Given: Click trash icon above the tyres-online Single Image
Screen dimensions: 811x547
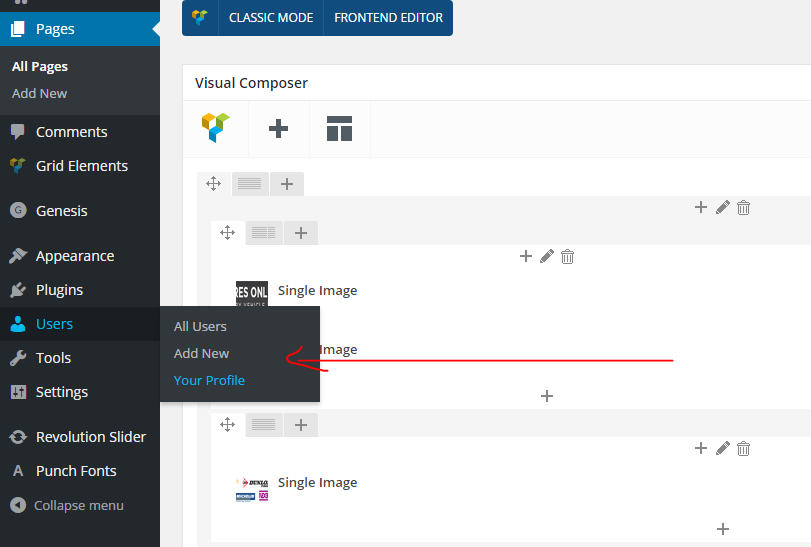Looking at the screenshot, I should click(567, 256).
